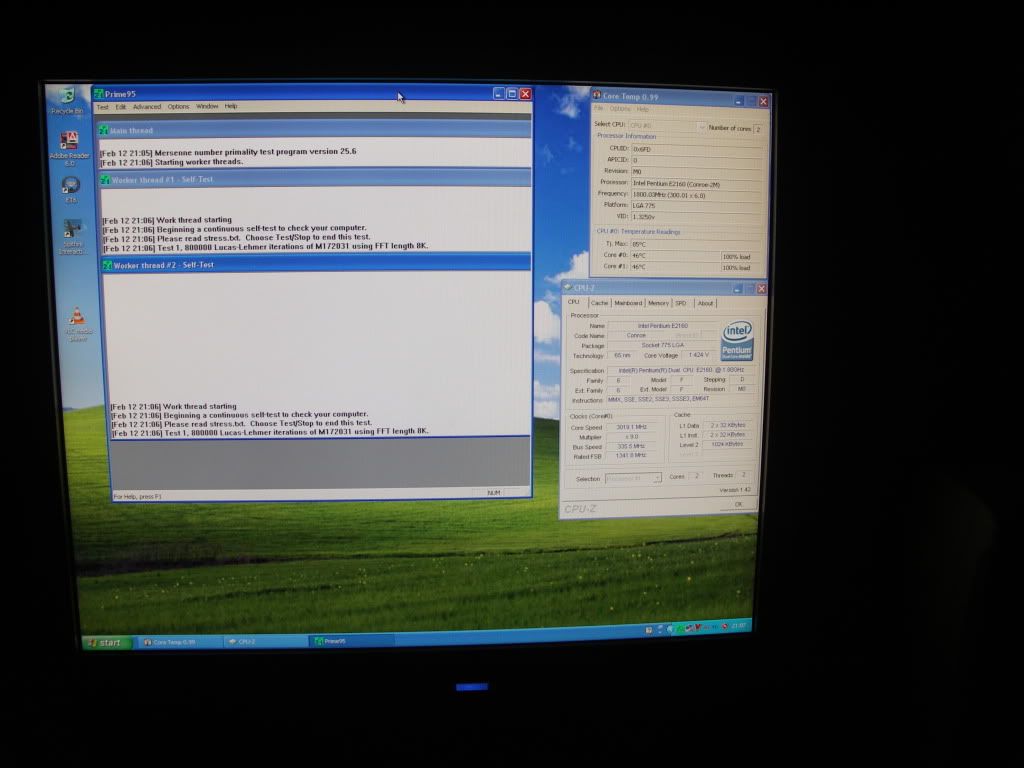
Task: Maximize the Prime95 window
Action: point(512,94)
